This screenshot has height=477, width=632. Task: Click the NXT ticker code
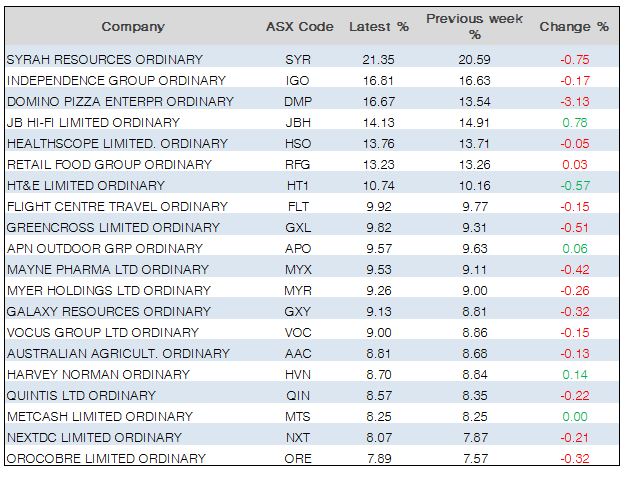[298, 437]
